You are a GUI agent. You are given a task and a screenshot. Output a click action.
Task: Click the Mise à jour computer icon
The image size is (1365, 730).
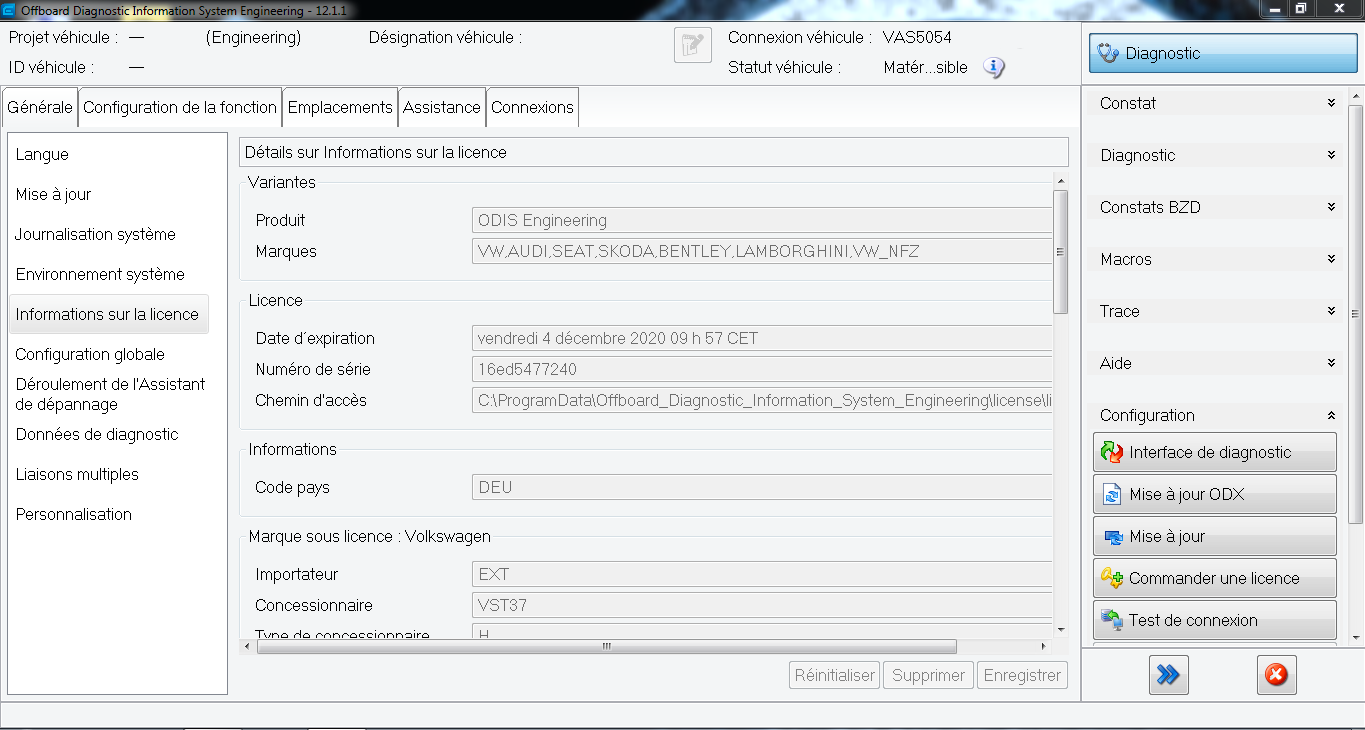coord(1112,536)
